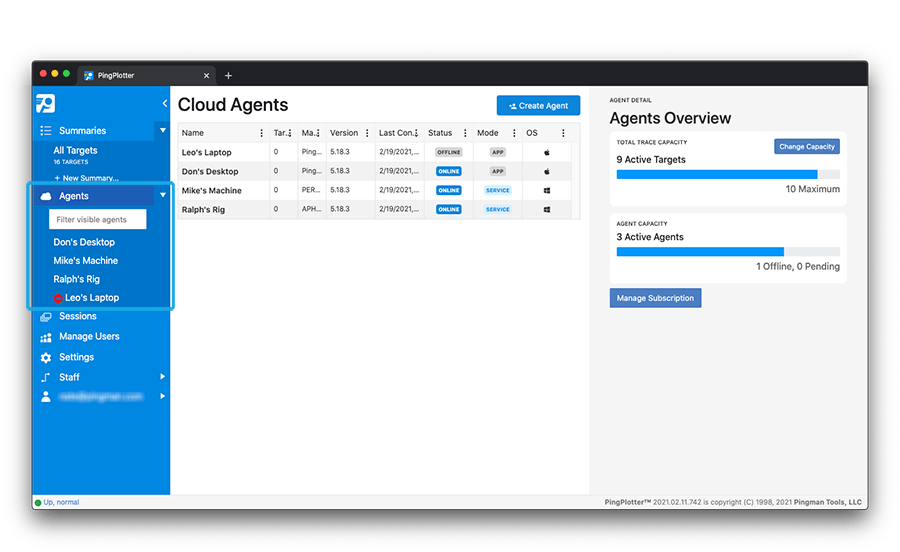Open Machine column options menu
This screenshot has width=900, height=552.
click(318, 133)
